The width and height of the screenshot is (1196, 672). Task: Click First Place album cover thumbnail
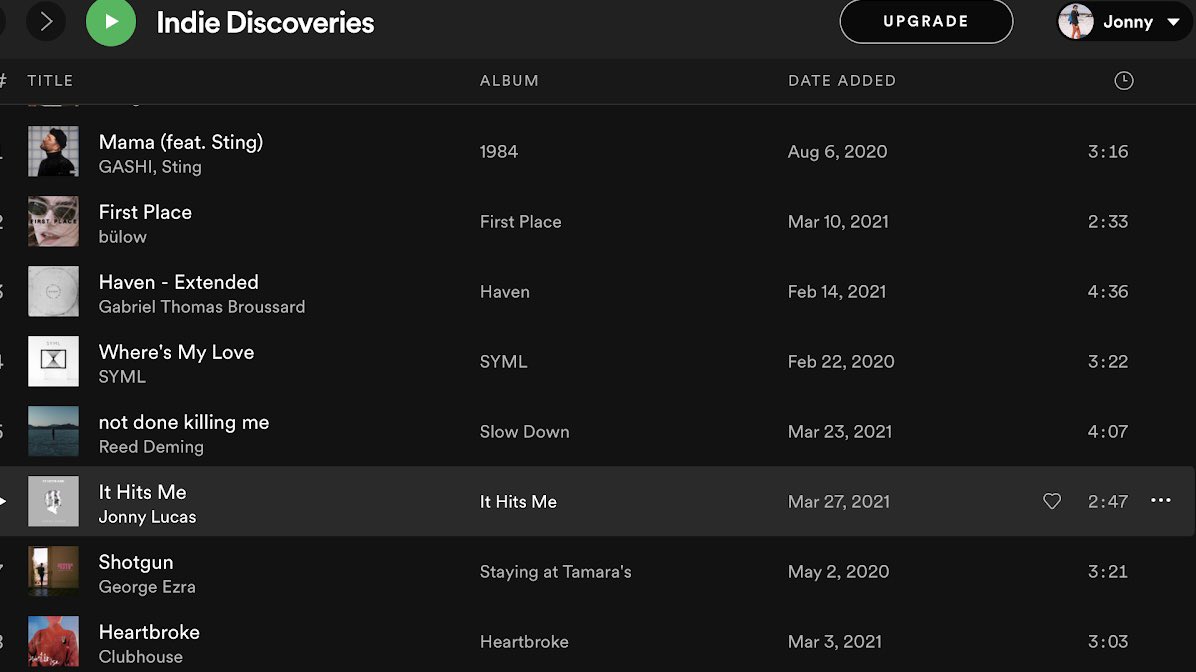click(x=53, y=221)
